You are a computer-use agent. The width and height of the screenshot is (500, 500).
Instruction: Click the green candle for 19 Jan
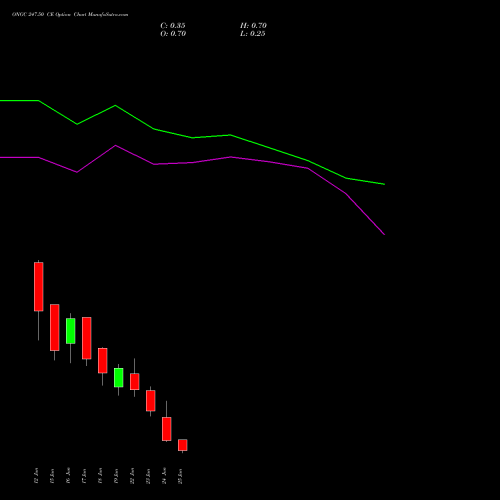(119, 378)
